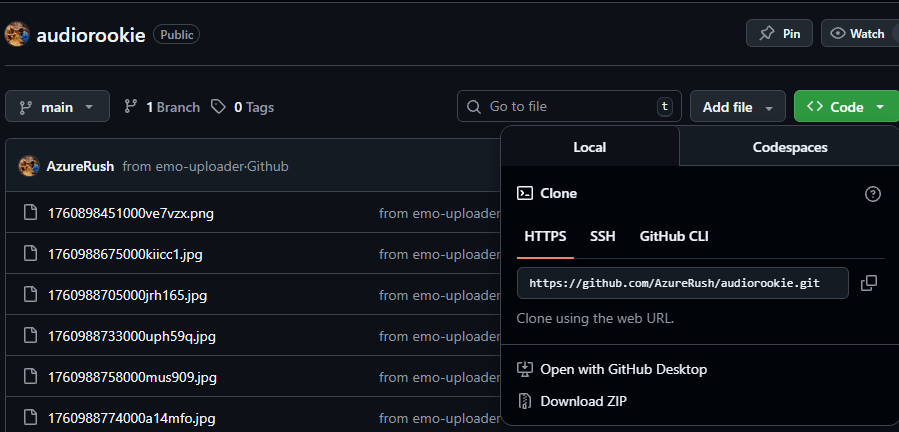Focus the Go to file search field
Viewport: 899px width, 432px height.
pos(569,106)
